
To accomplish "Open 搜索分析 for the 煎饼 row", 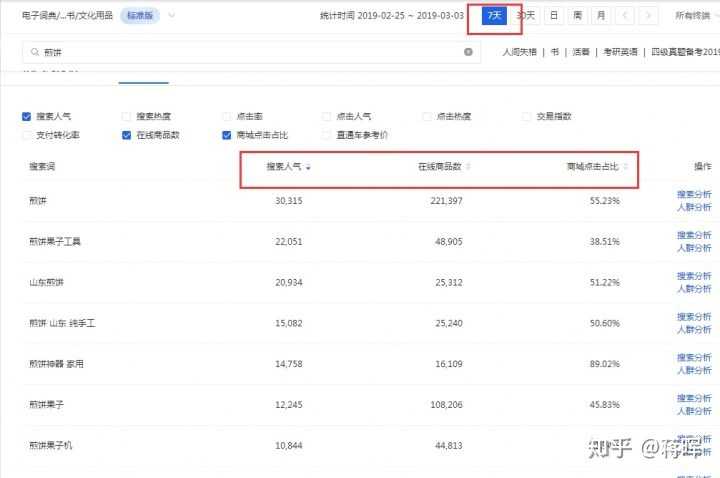I will [694, 194].
